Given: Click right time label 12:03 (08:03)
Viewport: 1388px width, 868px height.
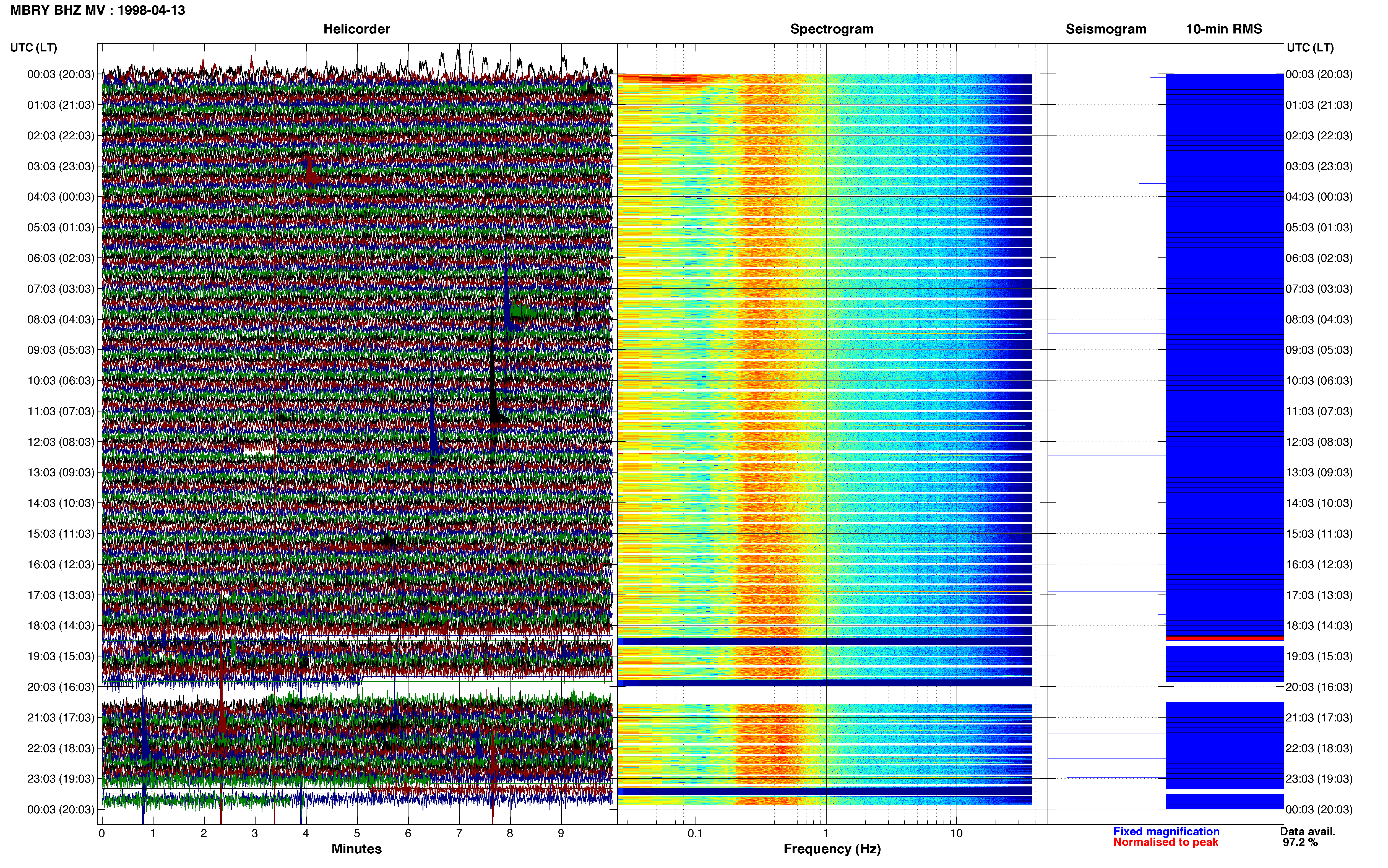Looking at the screenshot, I should [1319, 442].
